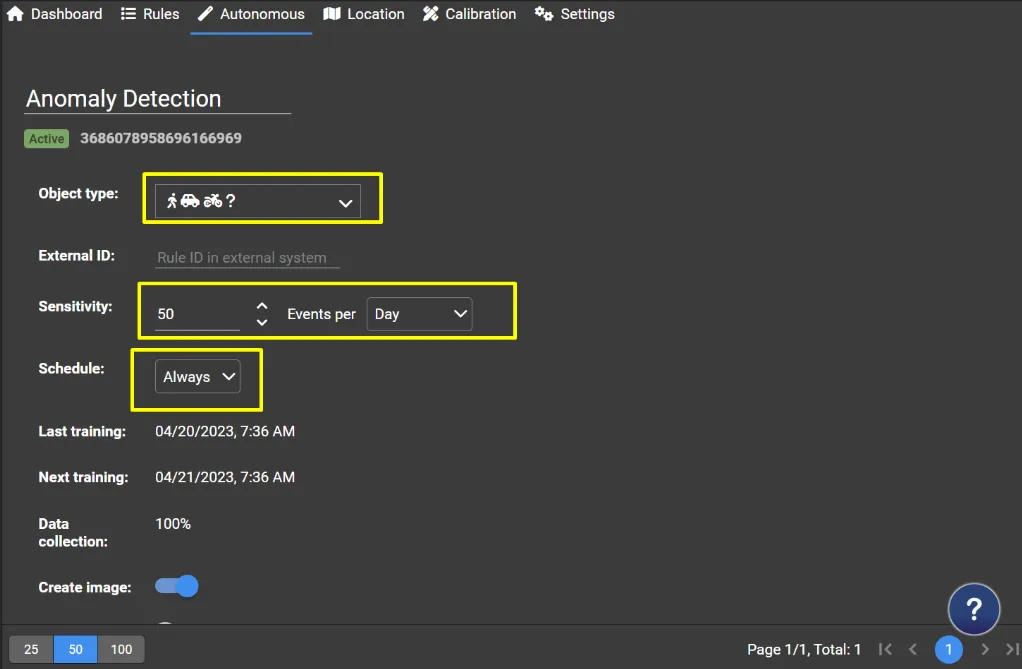1022x669 pixels.
Task: Click the Data collection 100% value
Action: (x=173, y=524)
